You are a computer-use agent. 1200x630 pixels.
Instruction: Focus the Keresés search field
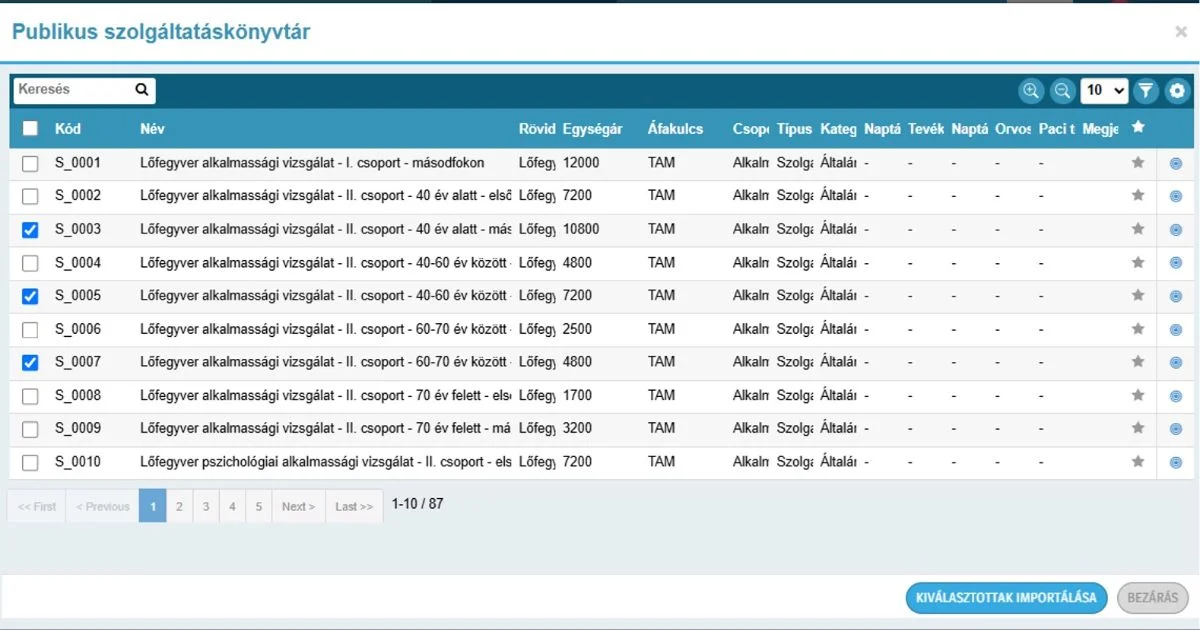click(x=75, y=90)
